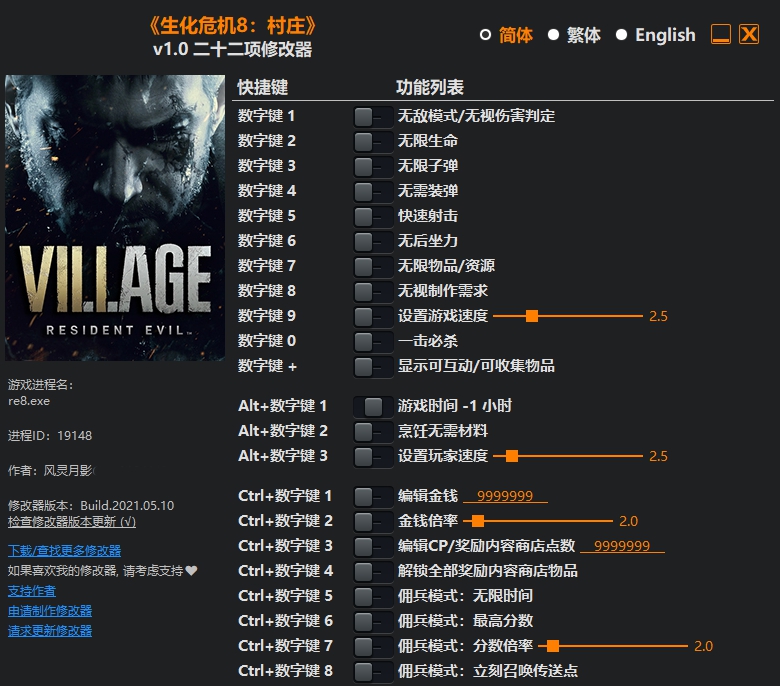Viewport: 780px width, 686px height.
Task: Enable 快速射击 toggle
Action: [373, 216]
